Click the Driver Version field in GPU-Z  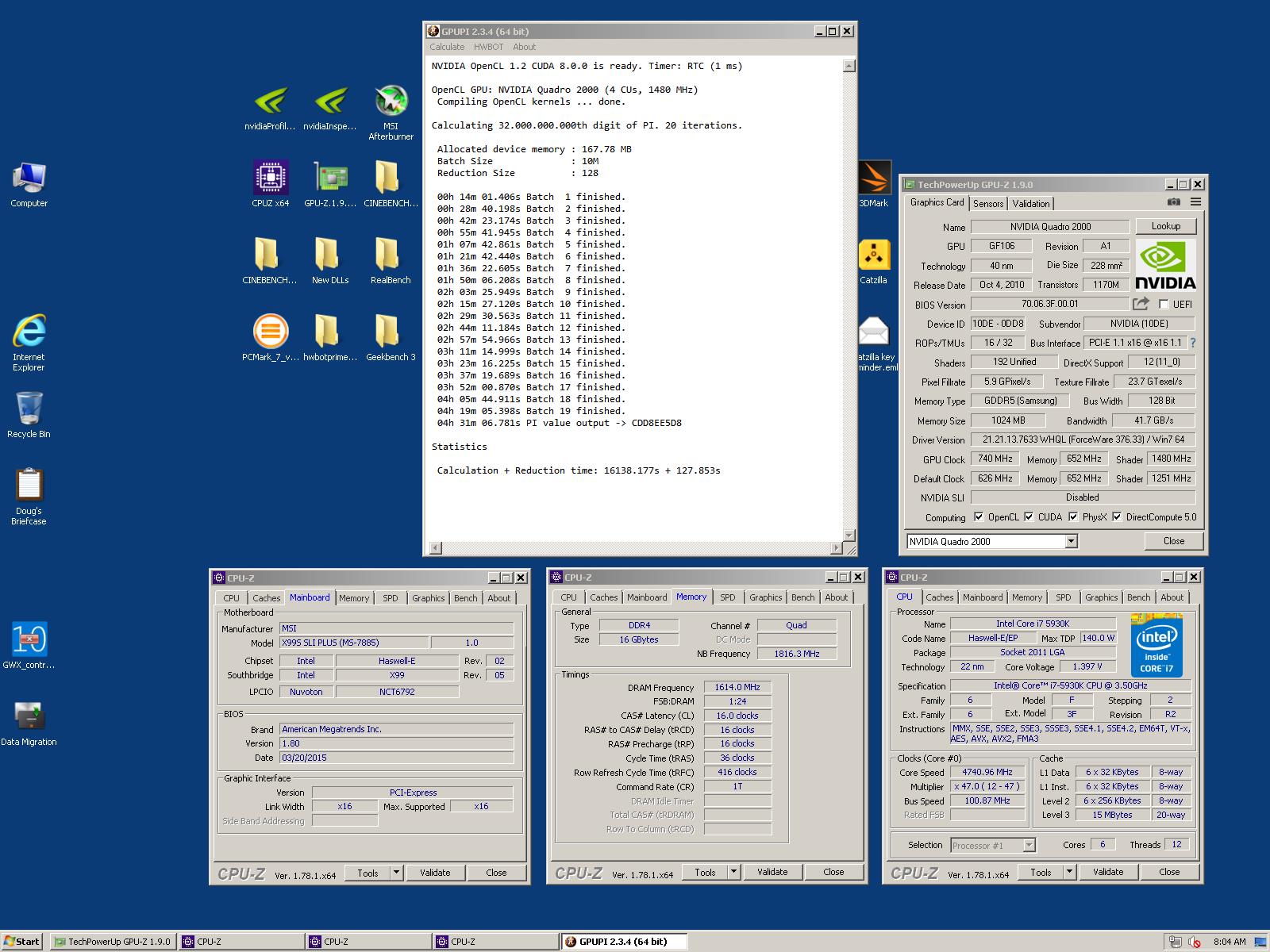pyautogui.click(x=1083, y=440)
